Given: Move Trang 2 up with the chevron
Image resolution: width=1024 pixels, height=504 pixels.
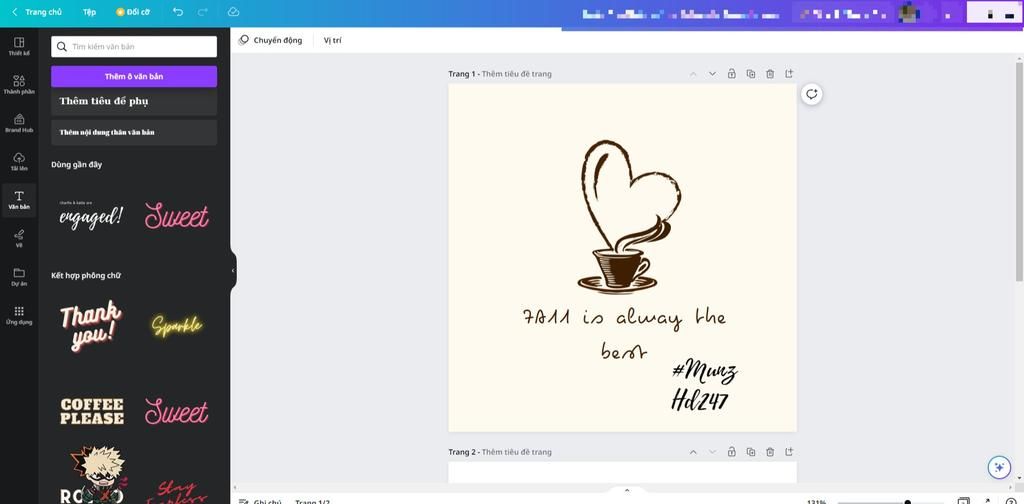Looking at the screenshot, I should 693,452.
